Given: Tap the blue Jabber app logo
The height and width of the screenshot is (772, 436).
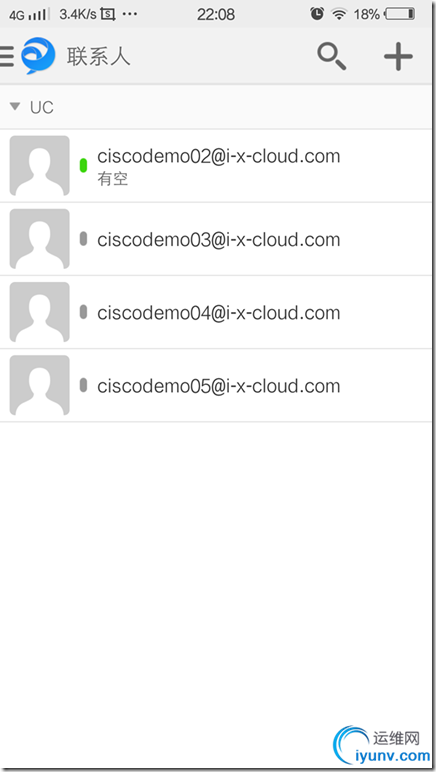Looking at the screenshot, I should pyautogui.click(x=38, y=56).
